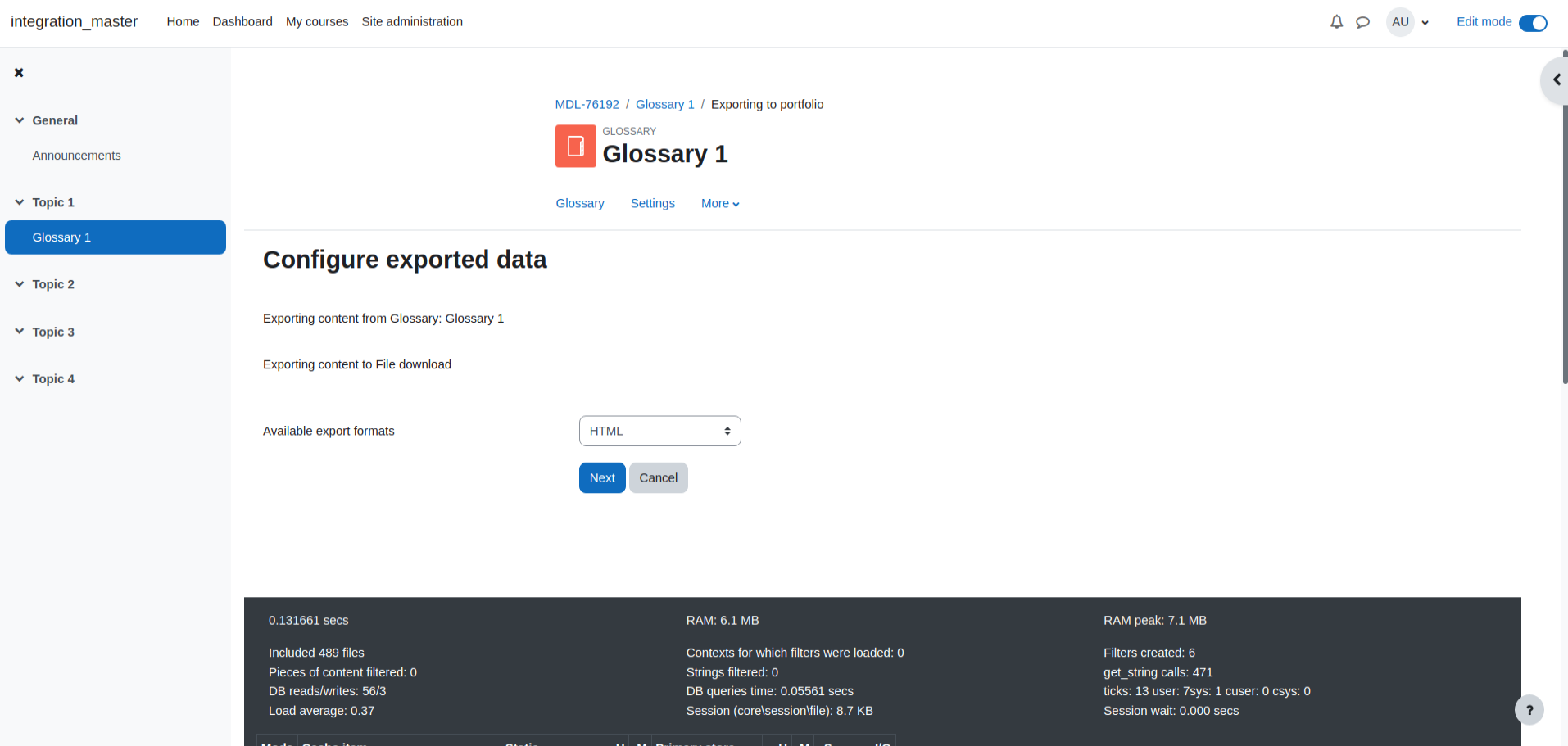Select Glossary 1 in the course index
Viewport: 1568px width, 746px height.
click(x=116, y=237)
